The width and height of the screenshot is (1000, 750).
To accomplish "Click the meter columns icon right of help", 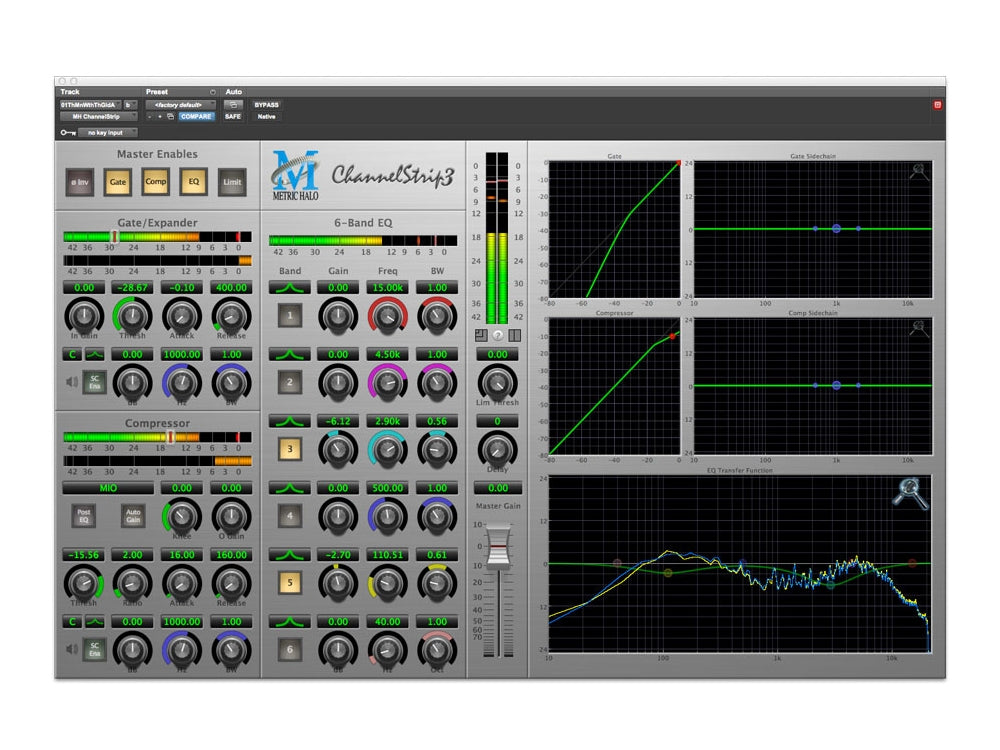I will [515, 335].
